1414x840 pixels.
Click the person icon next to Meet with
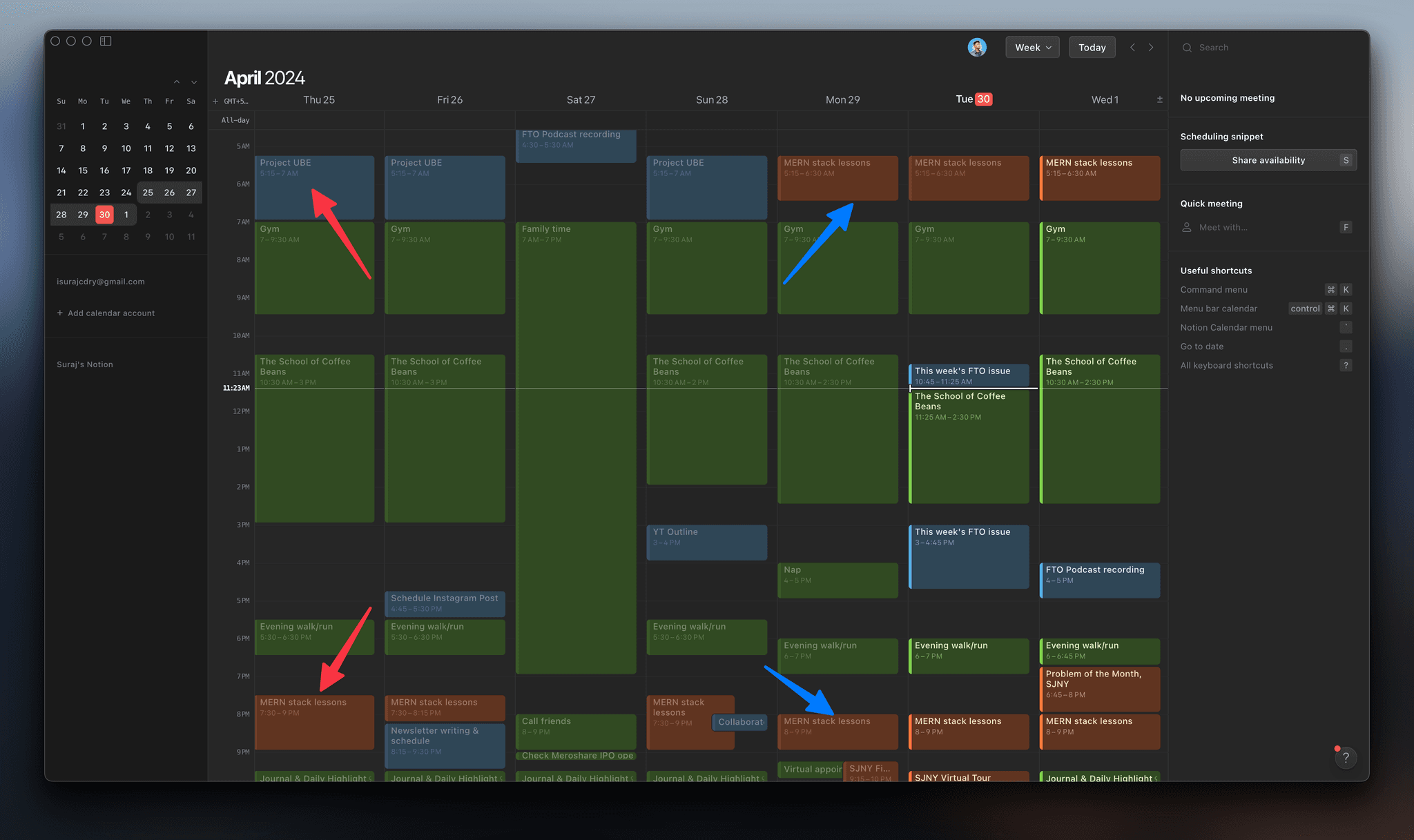(1187, 227)
